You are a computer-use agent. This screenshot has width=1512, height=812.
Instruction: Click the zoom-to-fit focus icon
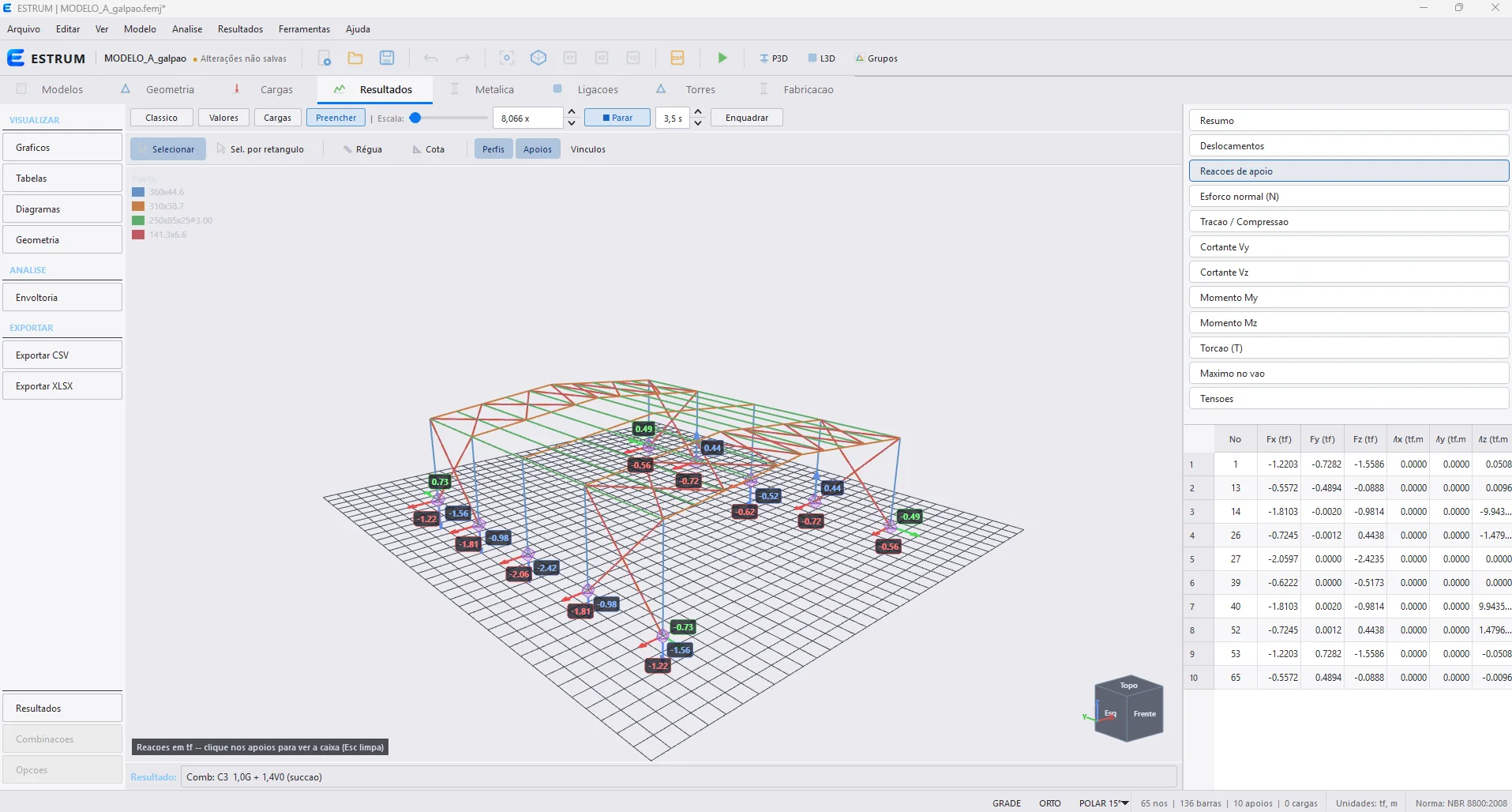point(507,58)
